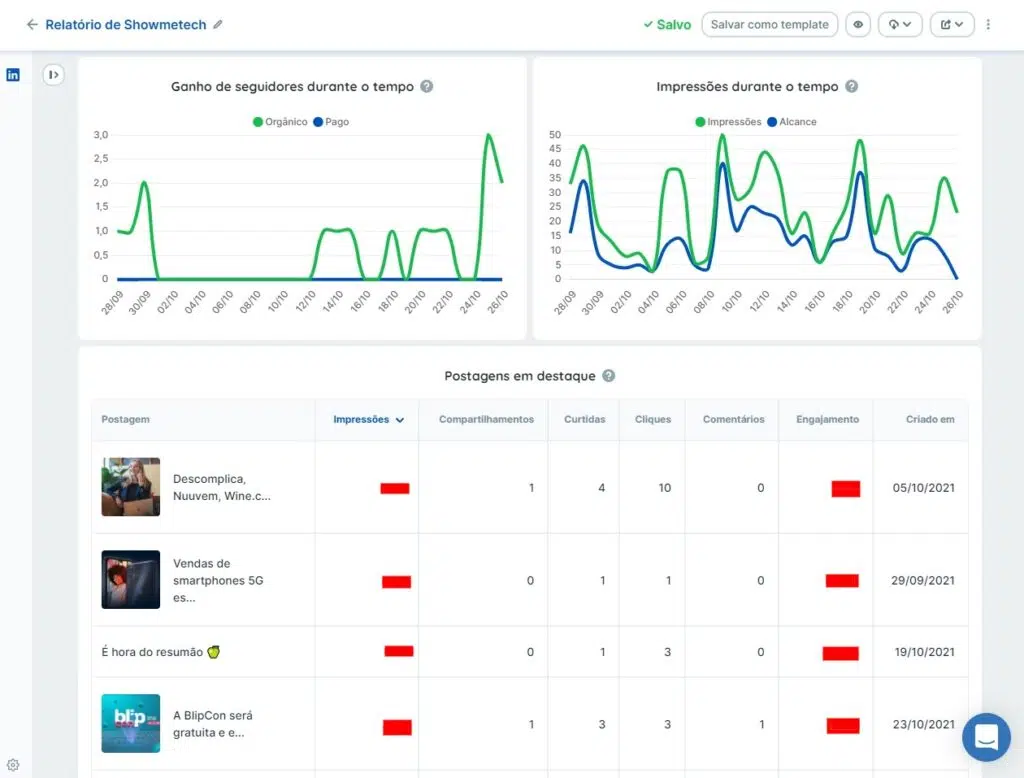Click the download report icon
Screen dimensions: 1024x778
pyautogui.click(x=894, y=24)
